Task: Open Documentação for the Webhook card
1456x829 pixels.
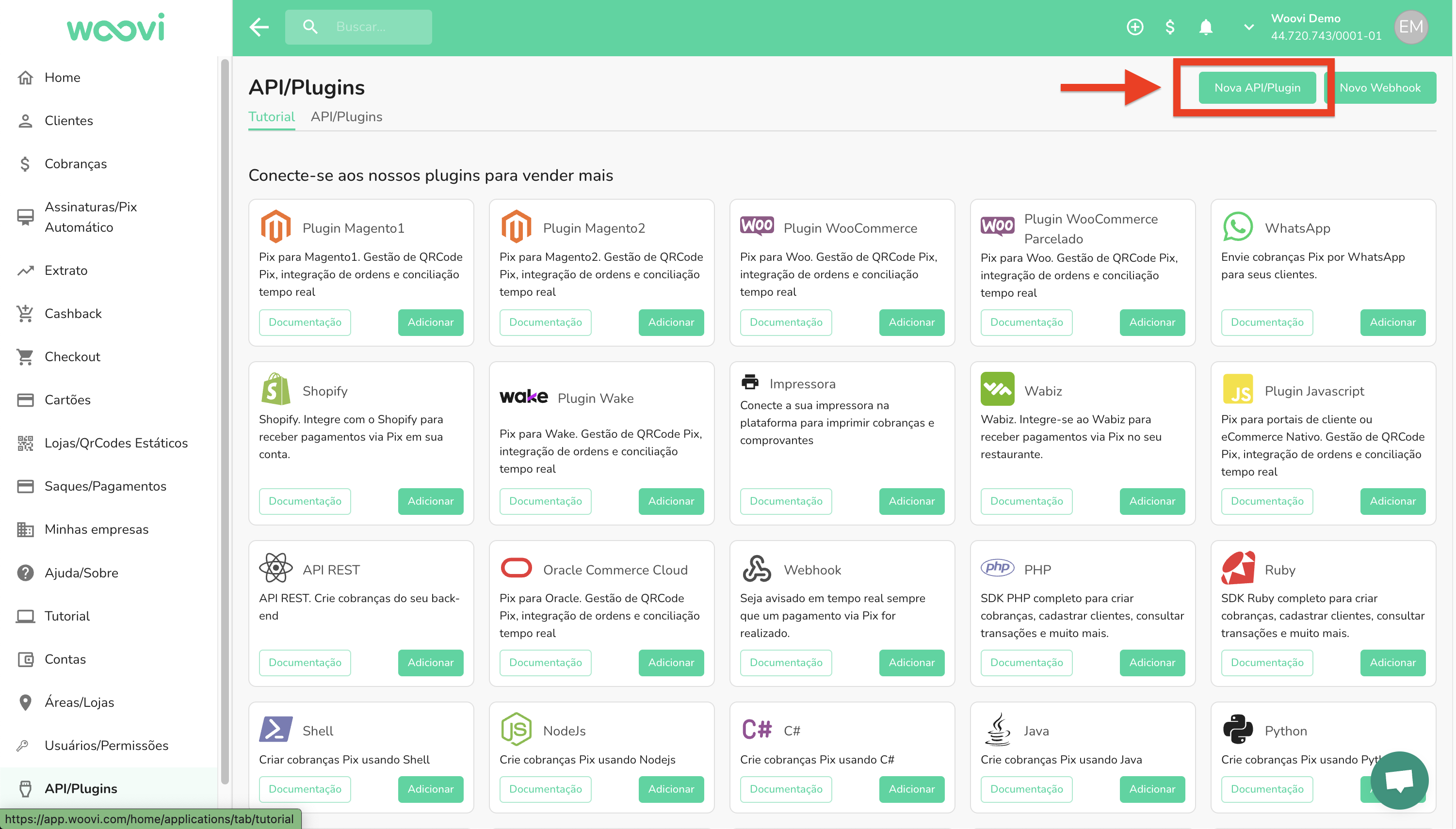Action: pos(786,662)
